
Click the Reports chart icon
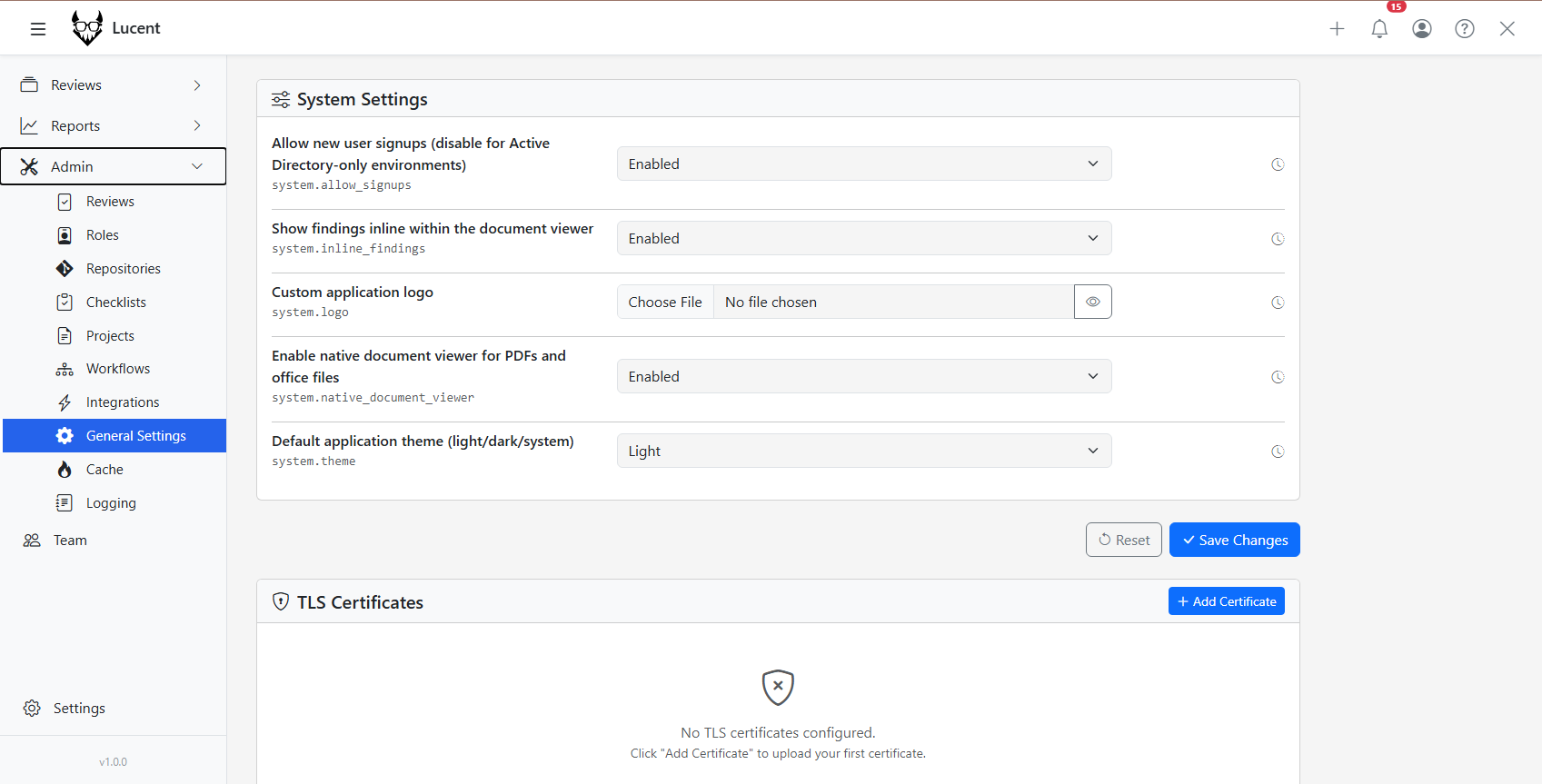pyautogui.click(x=29, y=125)
